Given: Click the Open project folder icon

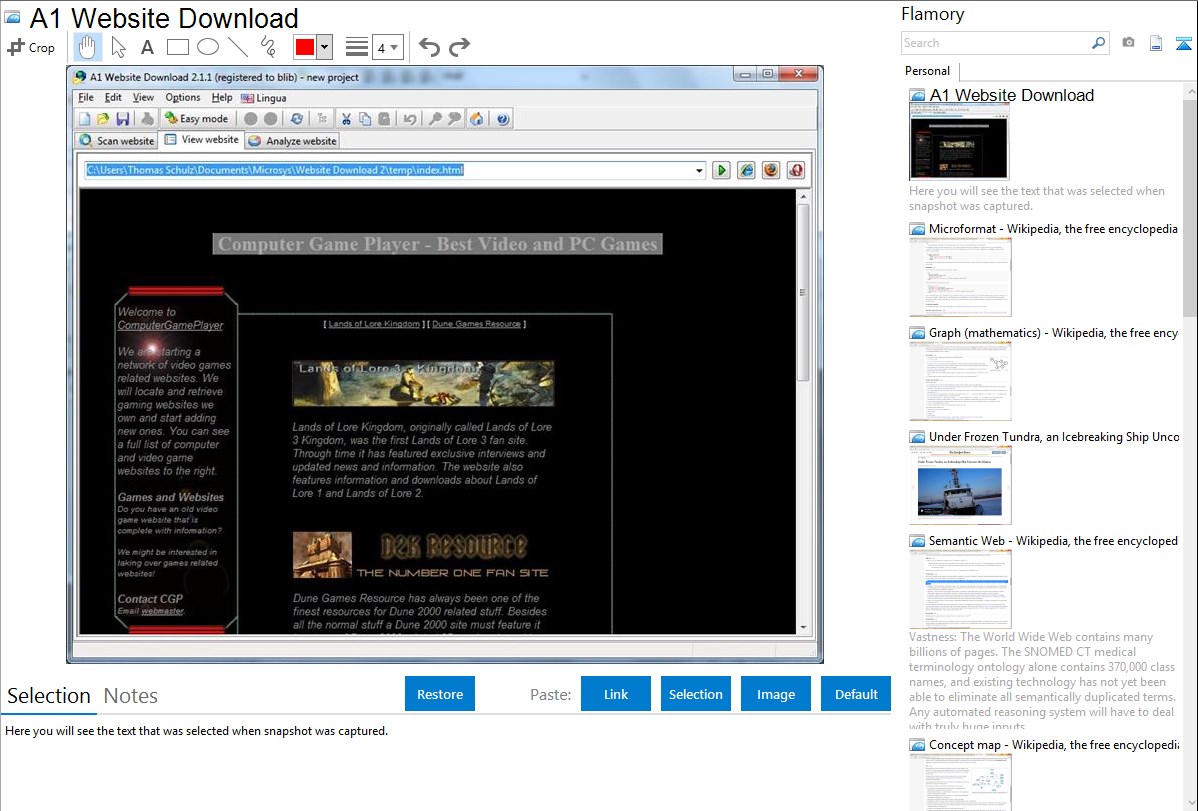Looking at the screenshot, I should 103,119.
